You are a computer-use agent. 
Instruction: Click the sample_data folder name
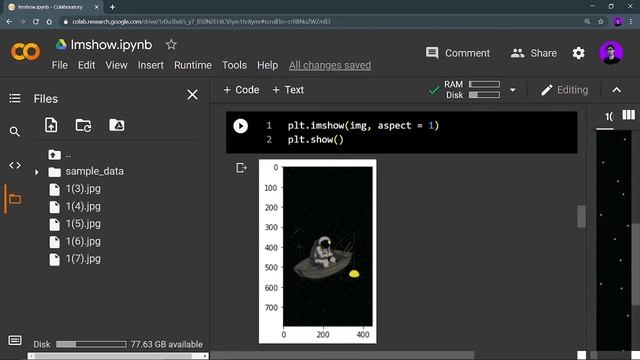coord(94,171)
